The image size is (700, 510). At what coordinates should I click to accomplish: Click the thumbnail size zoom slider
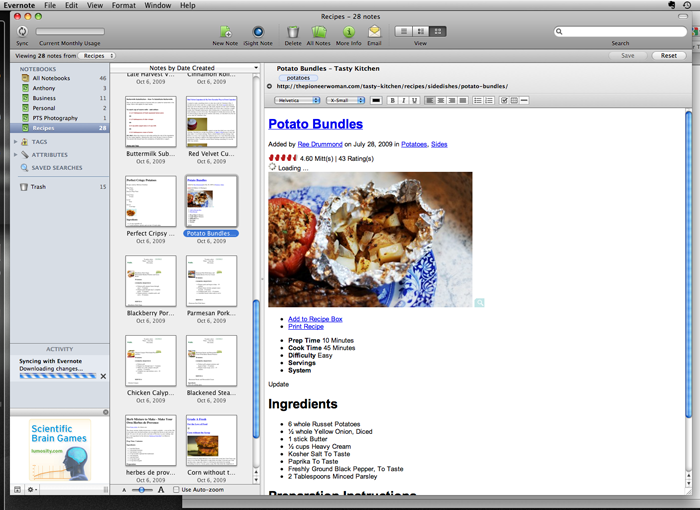[x=142, y=490]
